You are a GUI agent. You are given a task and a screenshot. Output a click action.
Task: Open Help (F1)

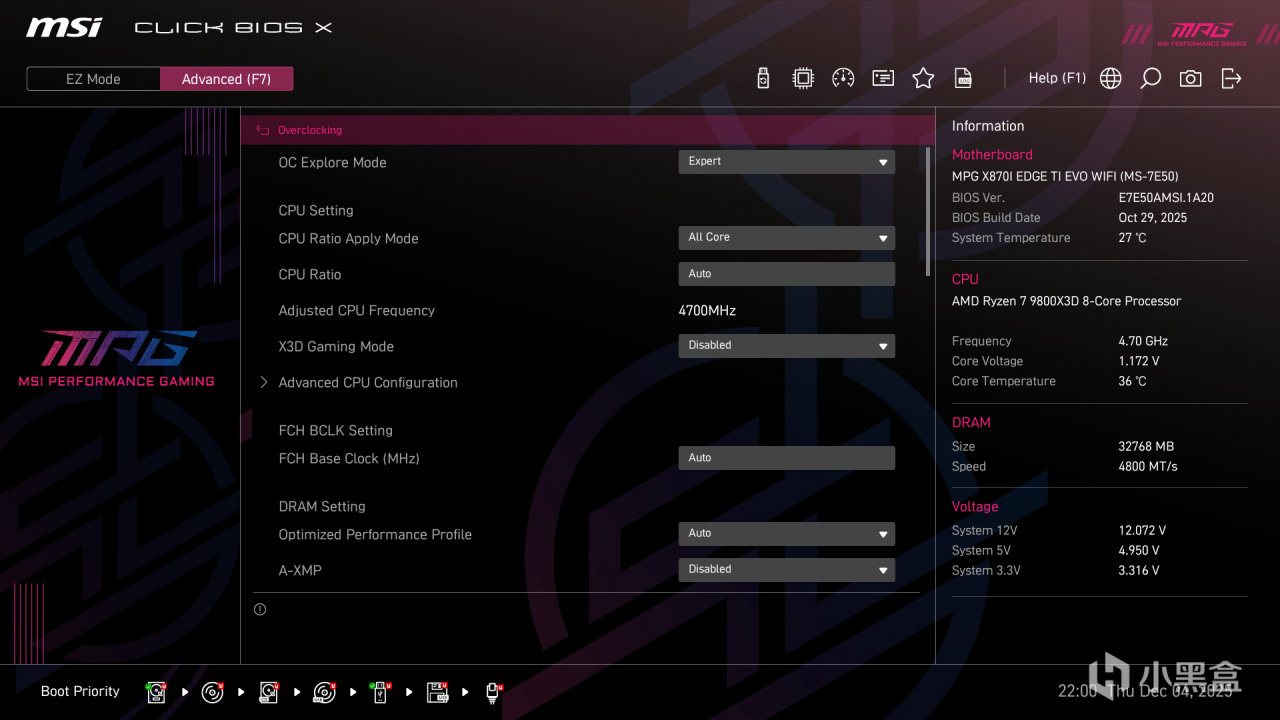[1057, 78]
